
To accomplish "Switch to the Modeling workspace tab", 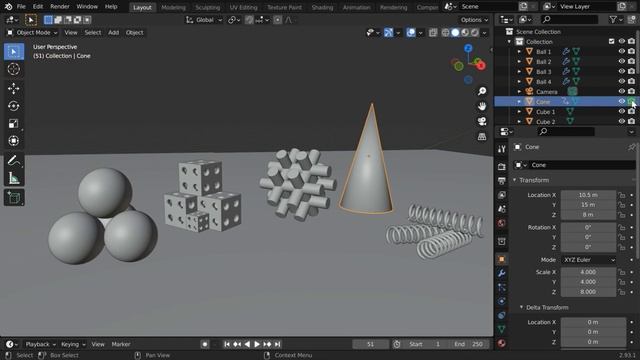I will pyautogui.click(x=173, y=7).
